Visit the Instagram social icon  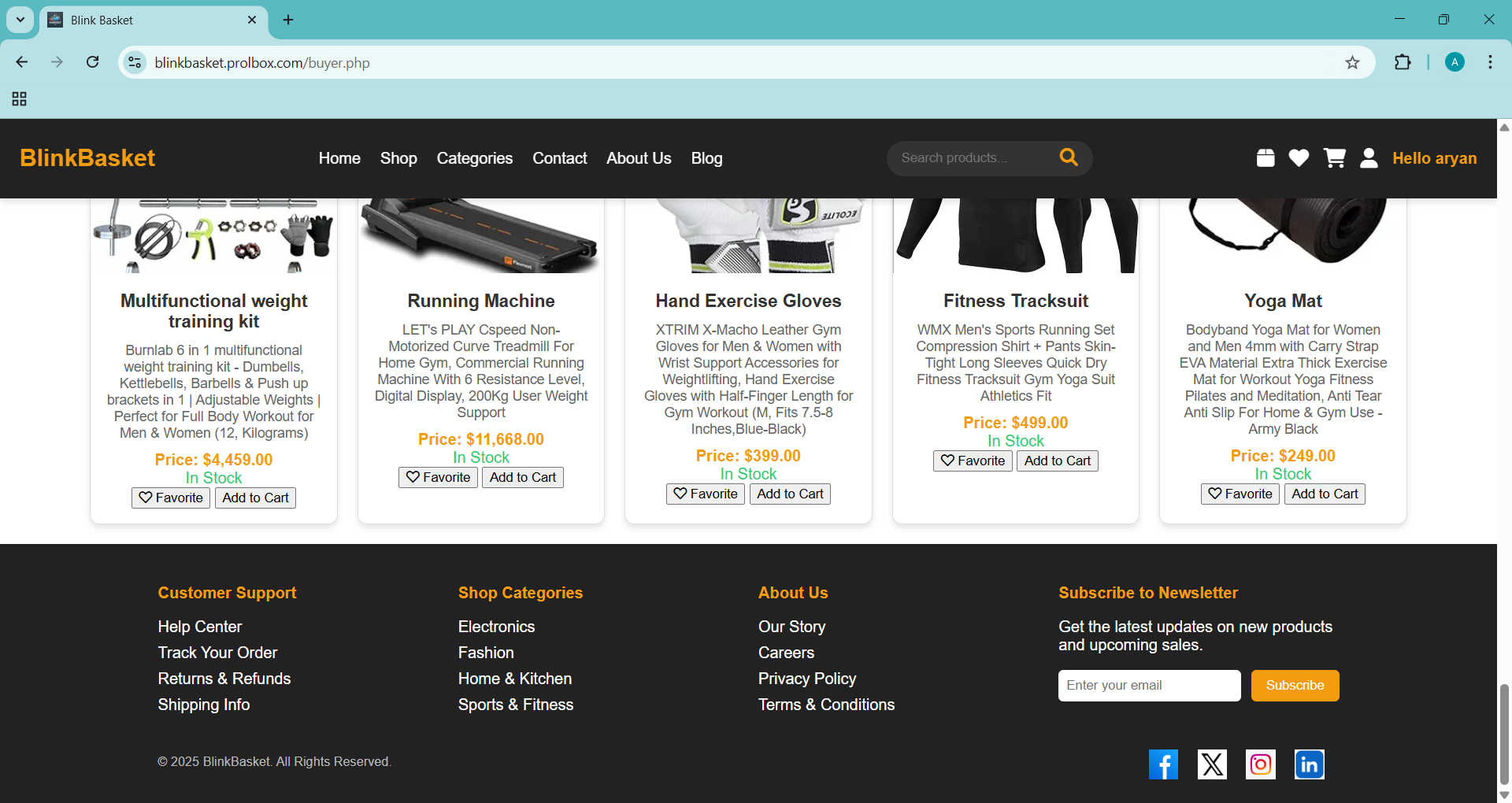click(1261, 764)
